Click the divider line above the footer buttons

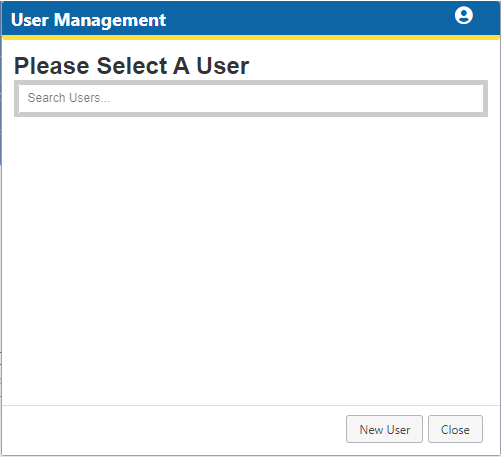(251, 405)
